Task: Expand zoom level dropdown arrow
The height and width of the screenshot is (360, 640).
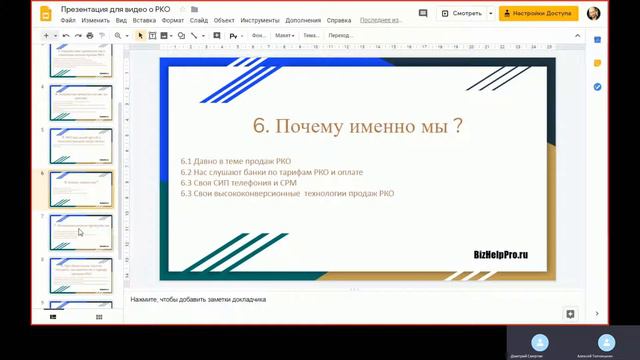Action: tap(127, 36)
